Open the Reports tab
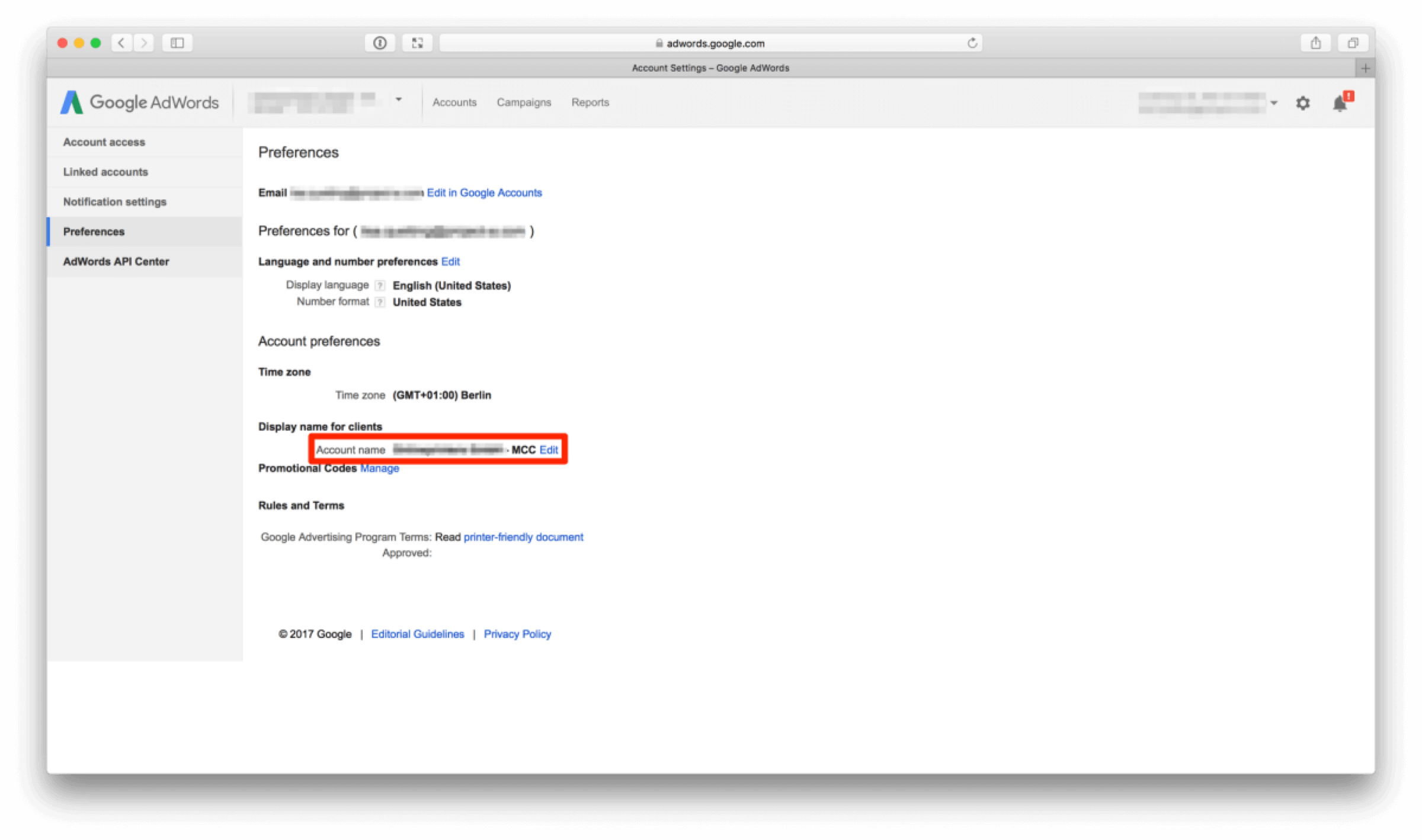The width and height of the screenshot is (1422, 840). tap(590, 102)
